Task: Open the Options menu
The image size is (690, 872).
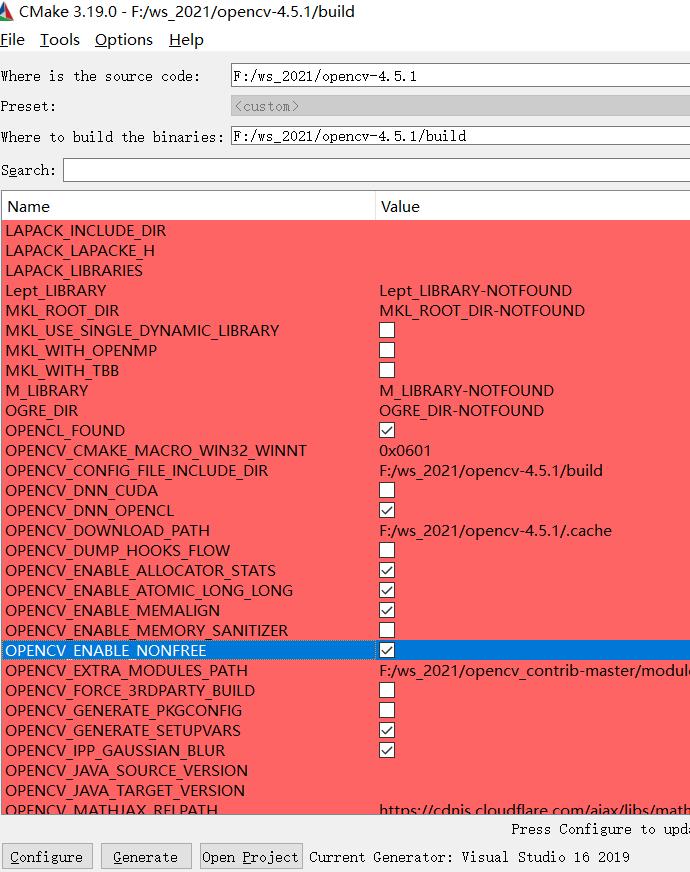Action: click(x=123, y=40)
